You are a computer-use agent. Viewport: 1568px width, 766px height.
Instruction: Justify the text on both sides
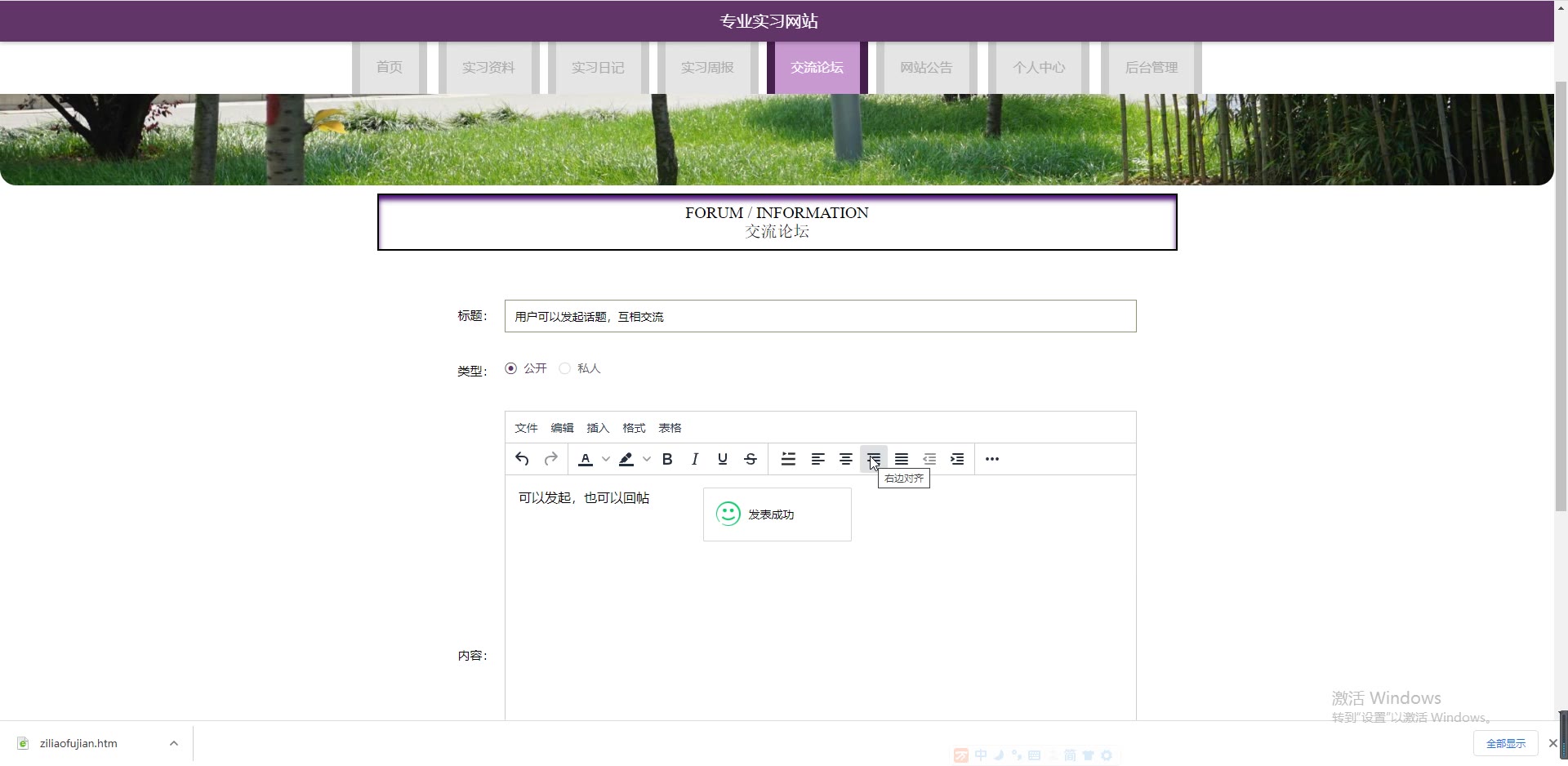point(902,459)
